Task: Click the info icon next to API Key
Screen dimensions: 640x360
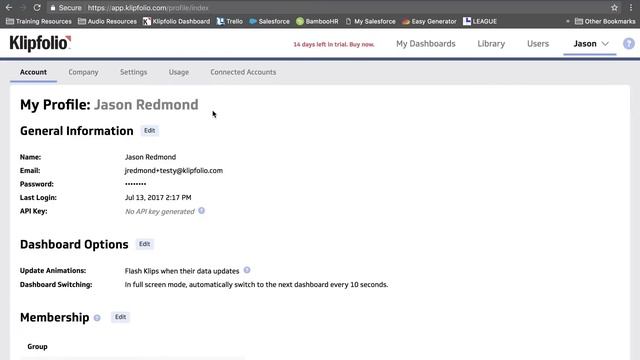Action: point(202,211)
